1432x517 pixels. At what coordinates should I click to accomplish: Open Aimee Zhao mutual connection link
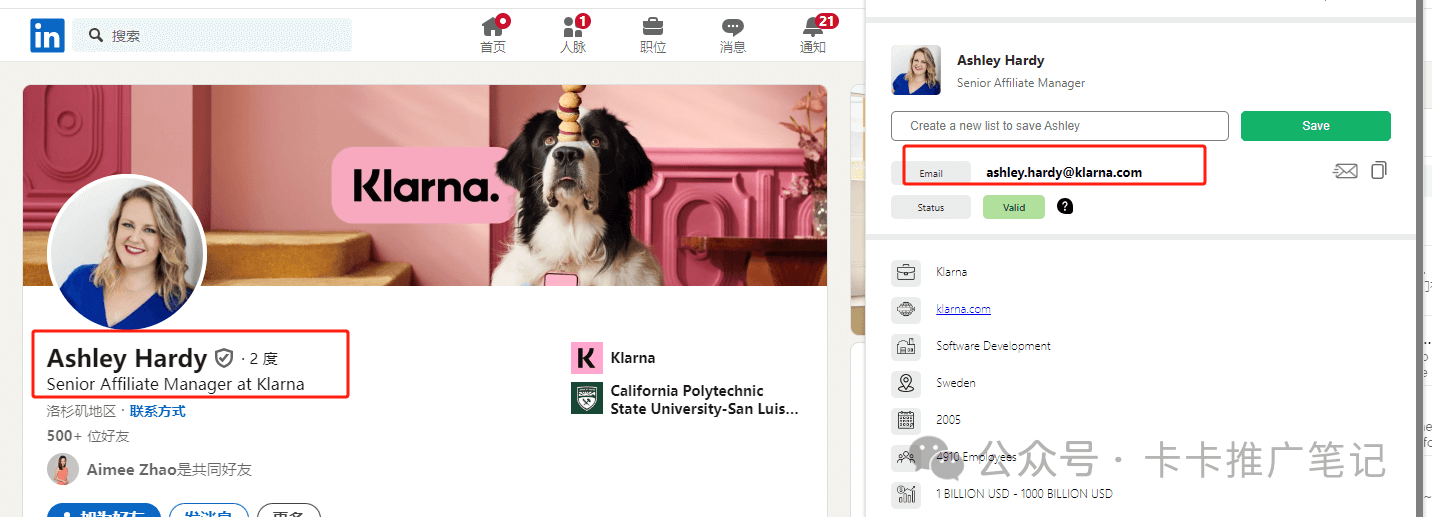(x=169, y=469)
